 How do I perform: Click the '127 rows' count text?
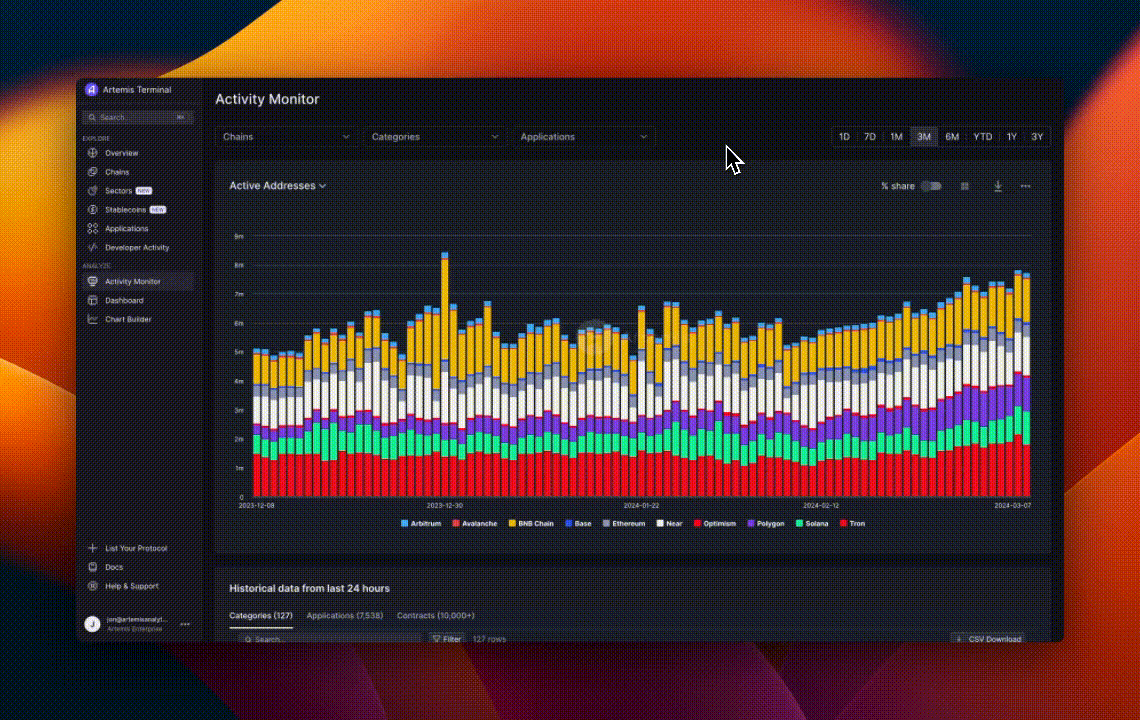tap(489, 639)
